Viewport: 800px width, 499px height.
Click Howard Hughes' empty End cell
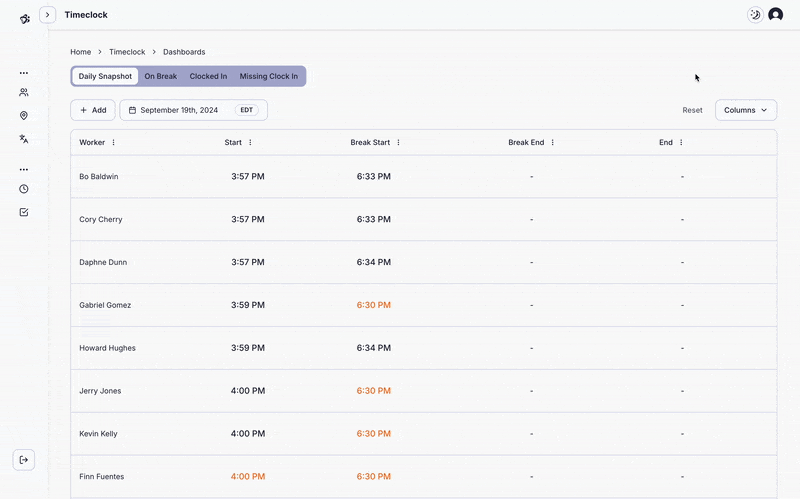(682, 348)
